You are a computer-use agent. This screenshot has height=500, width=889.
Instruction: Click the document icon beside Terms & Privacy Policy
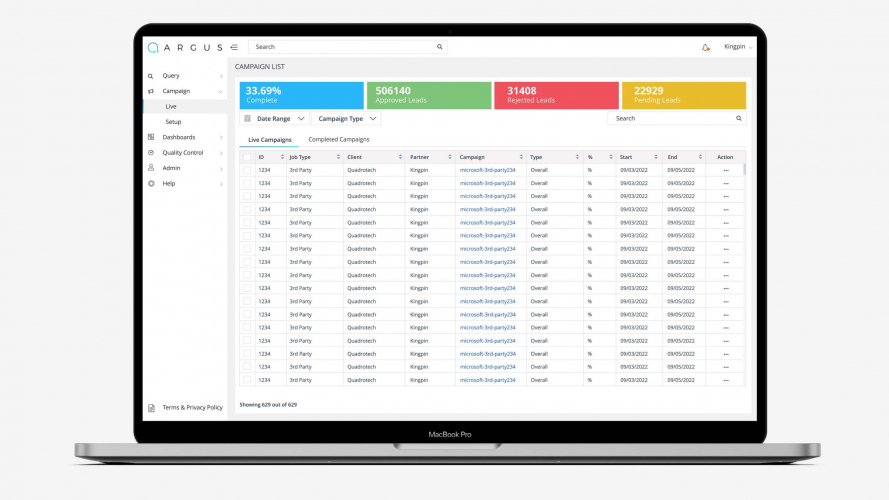click(x=151, y=408)
